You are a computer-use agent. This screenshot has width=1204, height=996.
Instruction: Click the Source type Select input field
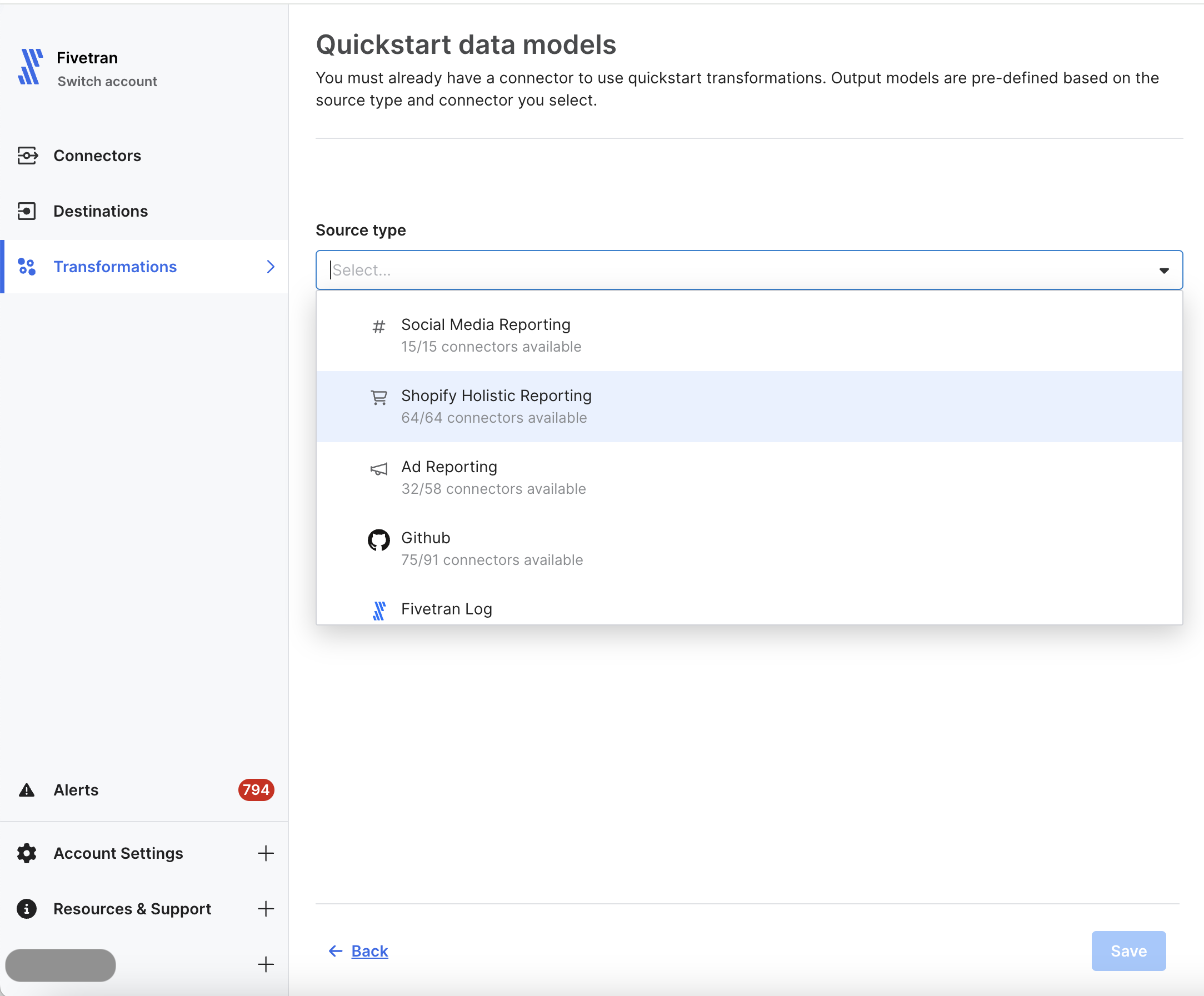tap(749, 270)
